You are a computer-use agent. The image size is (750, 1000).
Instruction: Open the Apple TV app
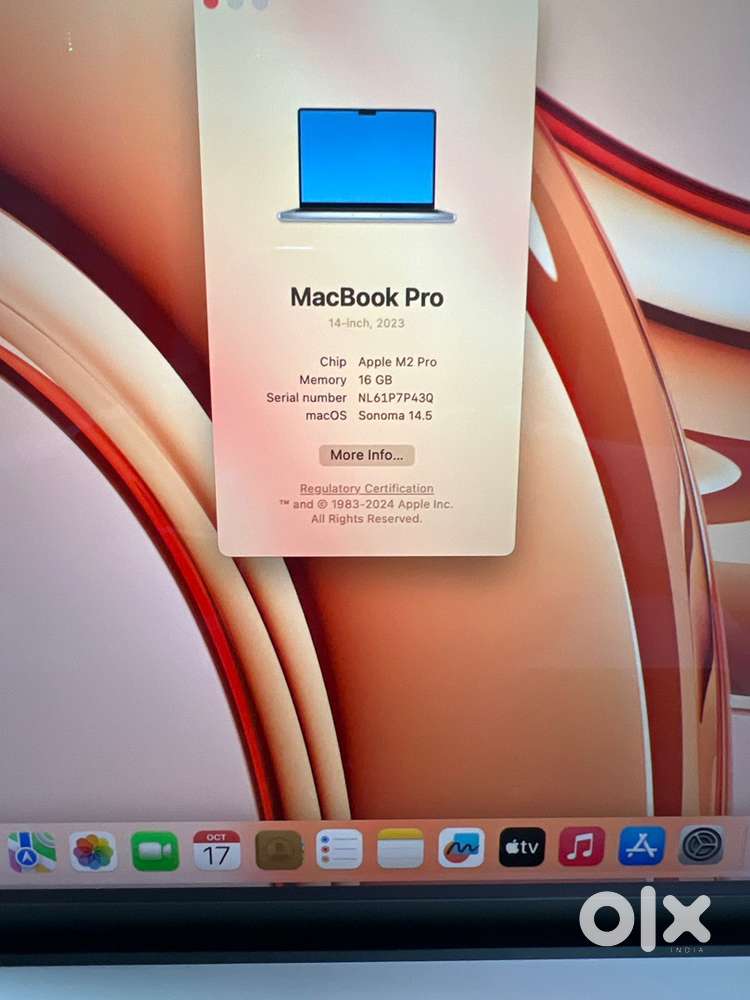pos(522,847)
